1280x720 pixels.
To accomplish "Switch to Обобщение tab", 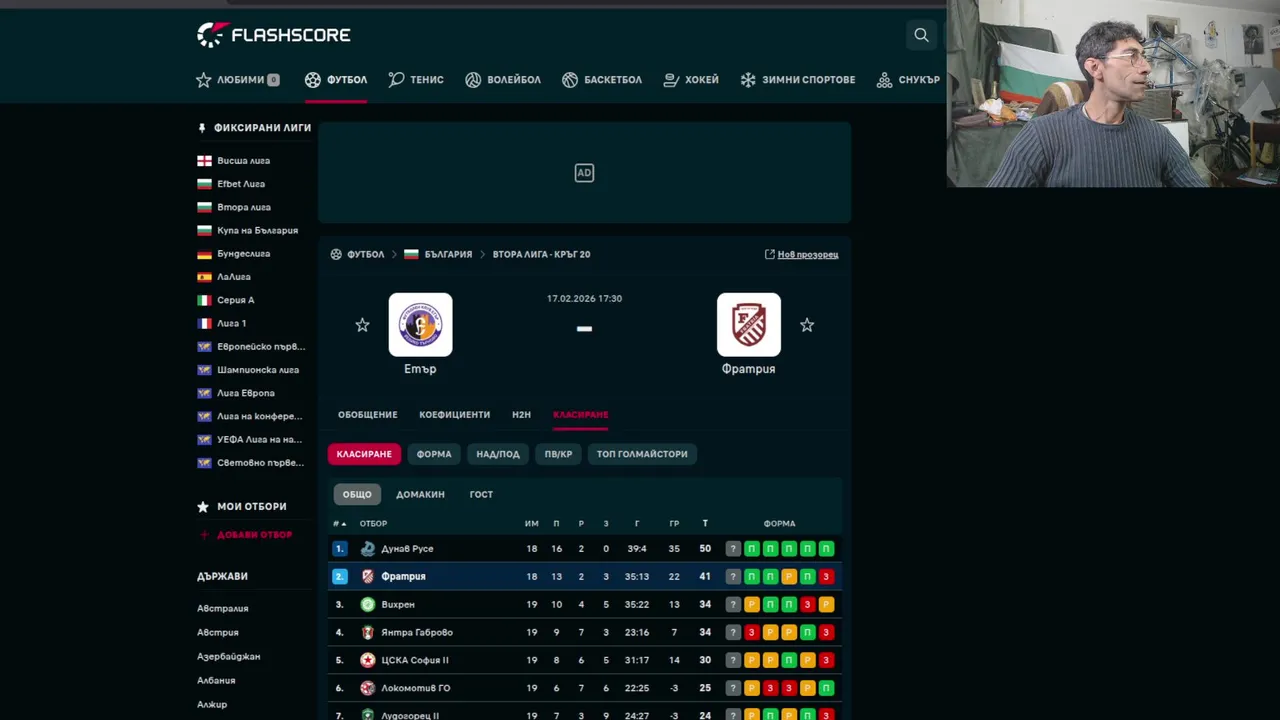I will coord(367,414).
